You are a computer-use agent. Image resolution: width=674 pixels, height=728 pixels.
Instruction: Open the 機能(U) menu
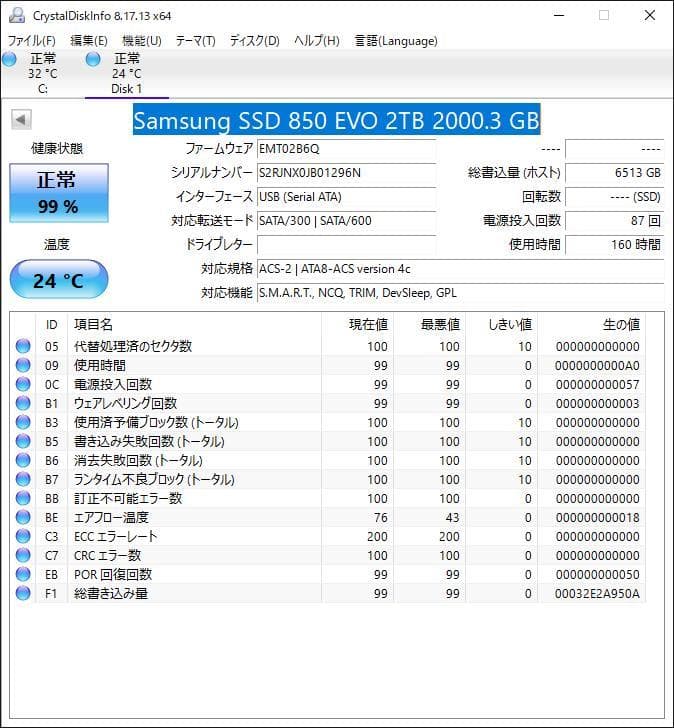pyautogui.click(x=141, y=41)
